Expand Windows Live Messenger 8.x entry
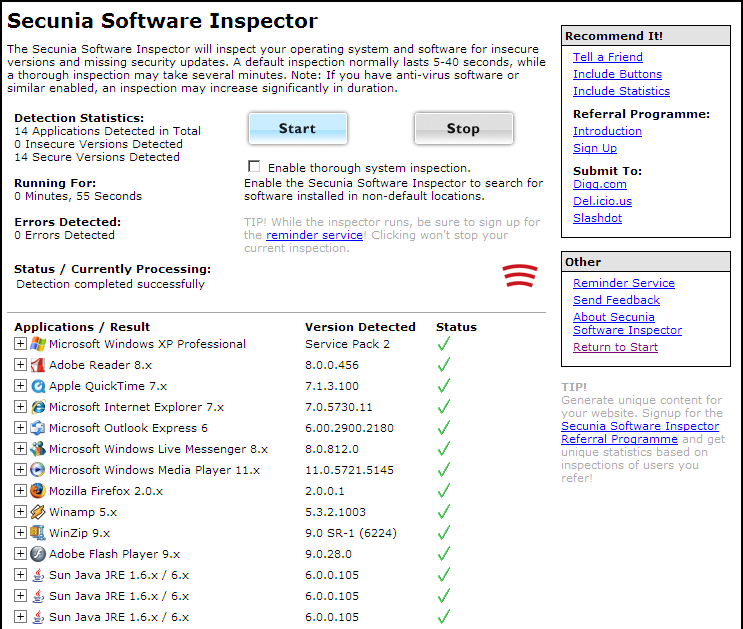Image resolution: width=743 pixels, height=629 pixels. coord(20,448)
